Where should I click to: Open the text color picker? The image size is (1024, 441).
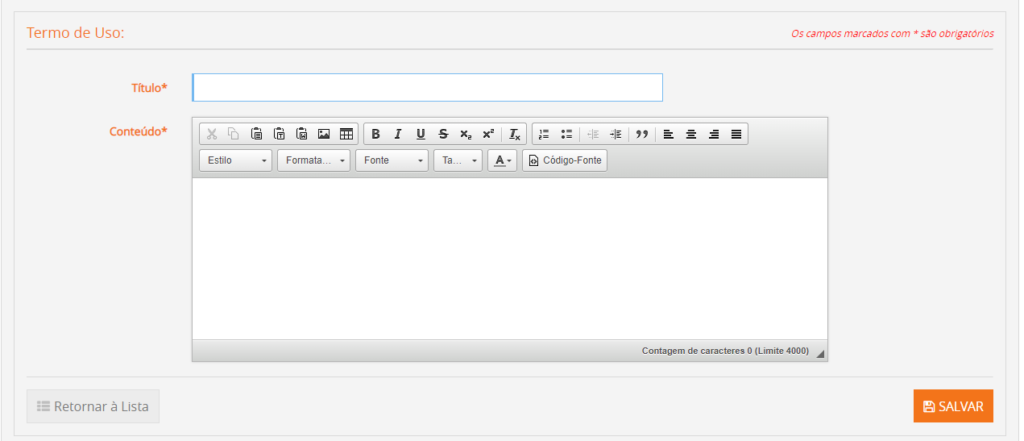[x=502, y=161]
